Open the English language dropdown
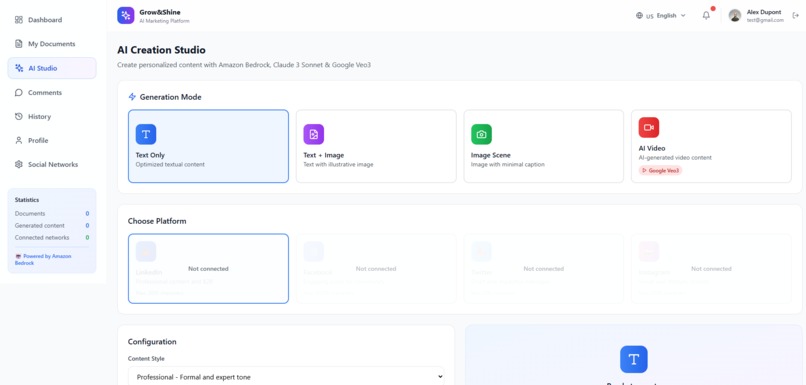 (661, 15)
